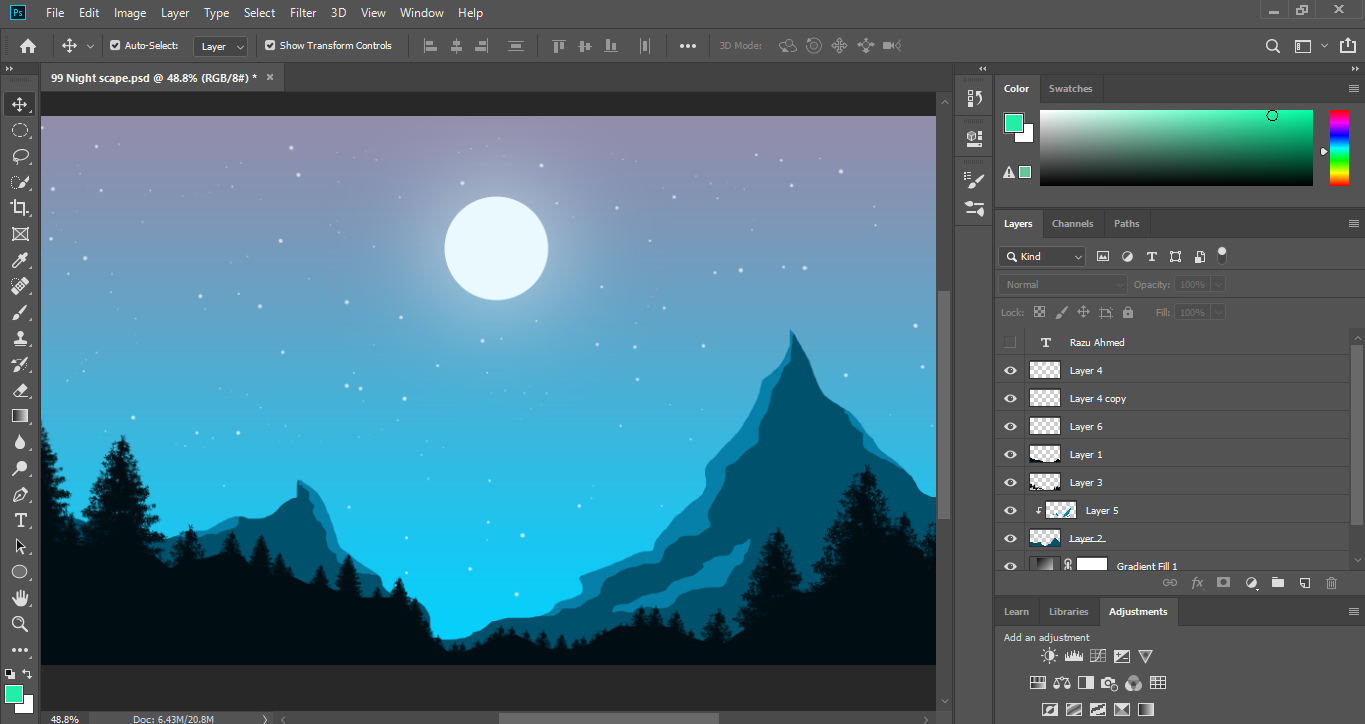Delete layer with trash icon

(x=1331, y=582)
